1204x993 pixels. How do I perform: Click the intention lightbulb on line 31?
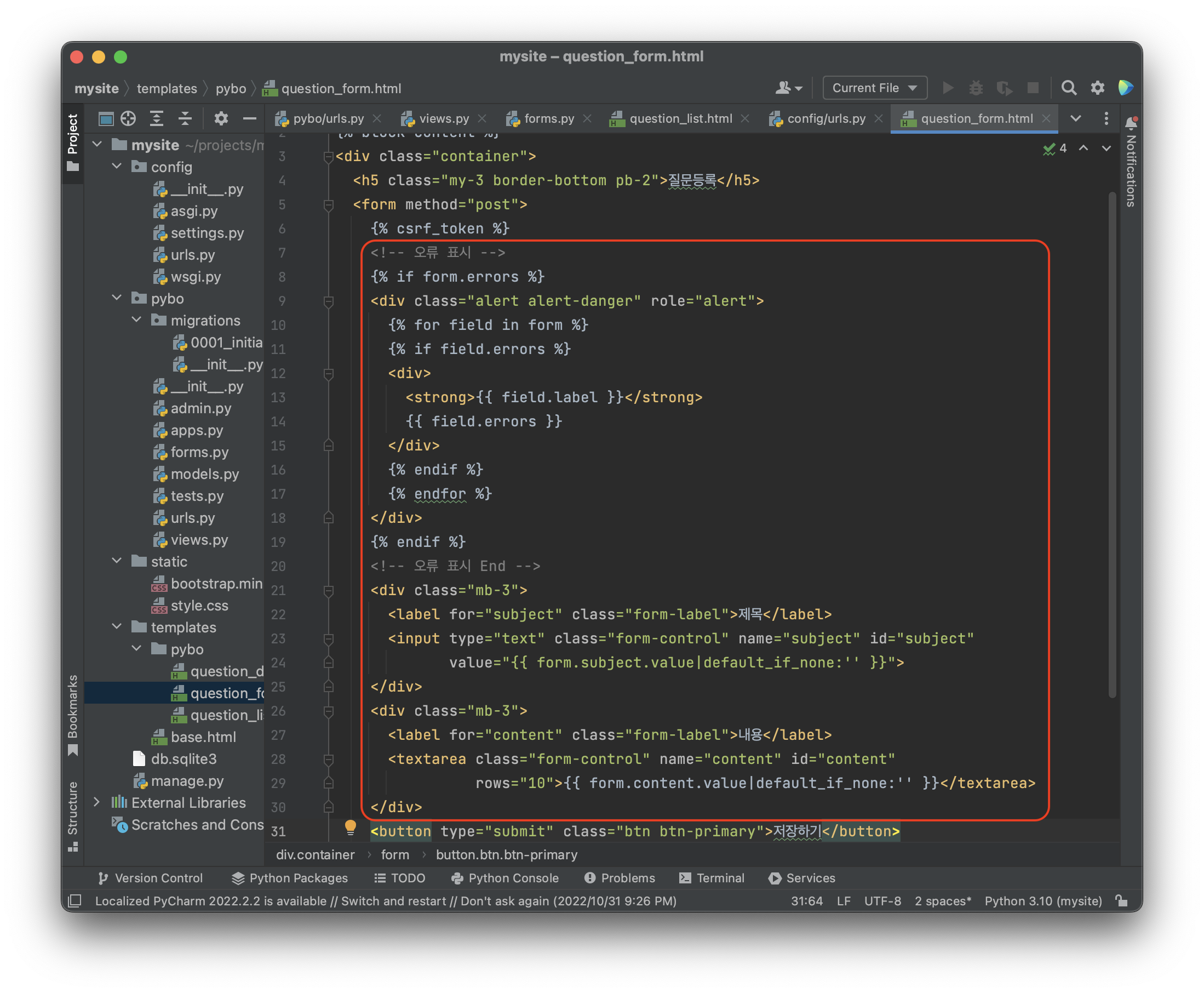pos(351,826)
